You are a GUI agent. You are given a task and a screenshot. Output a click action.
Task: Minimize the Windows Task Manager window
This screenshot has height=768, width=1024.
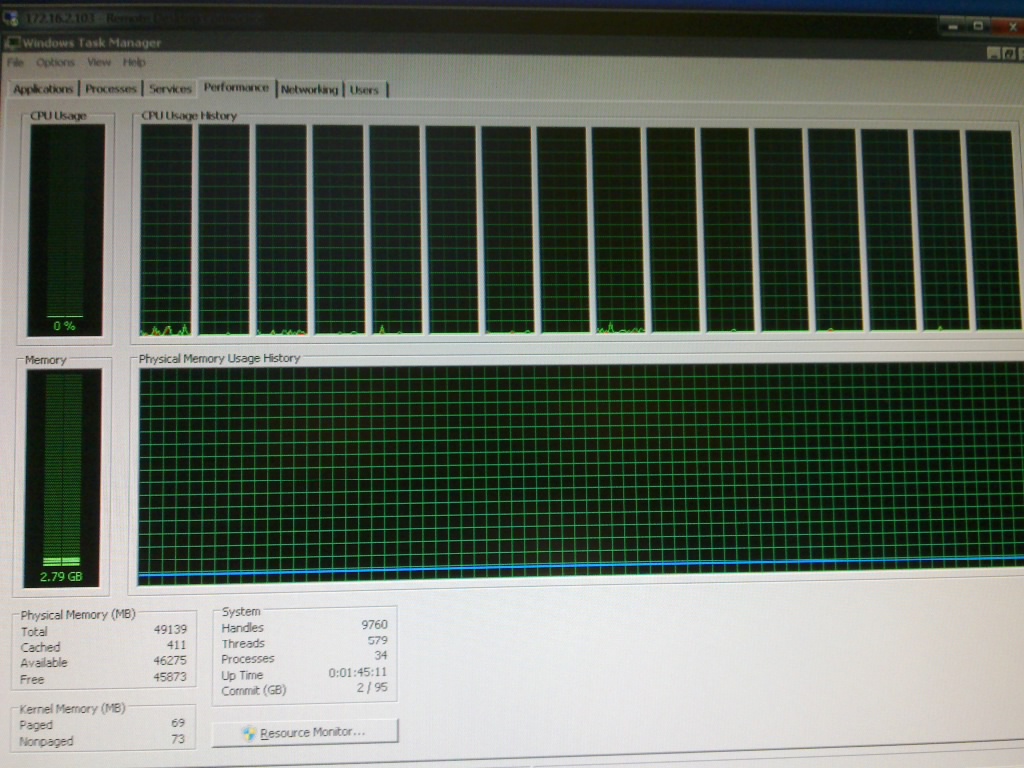(x=994, y=52)
